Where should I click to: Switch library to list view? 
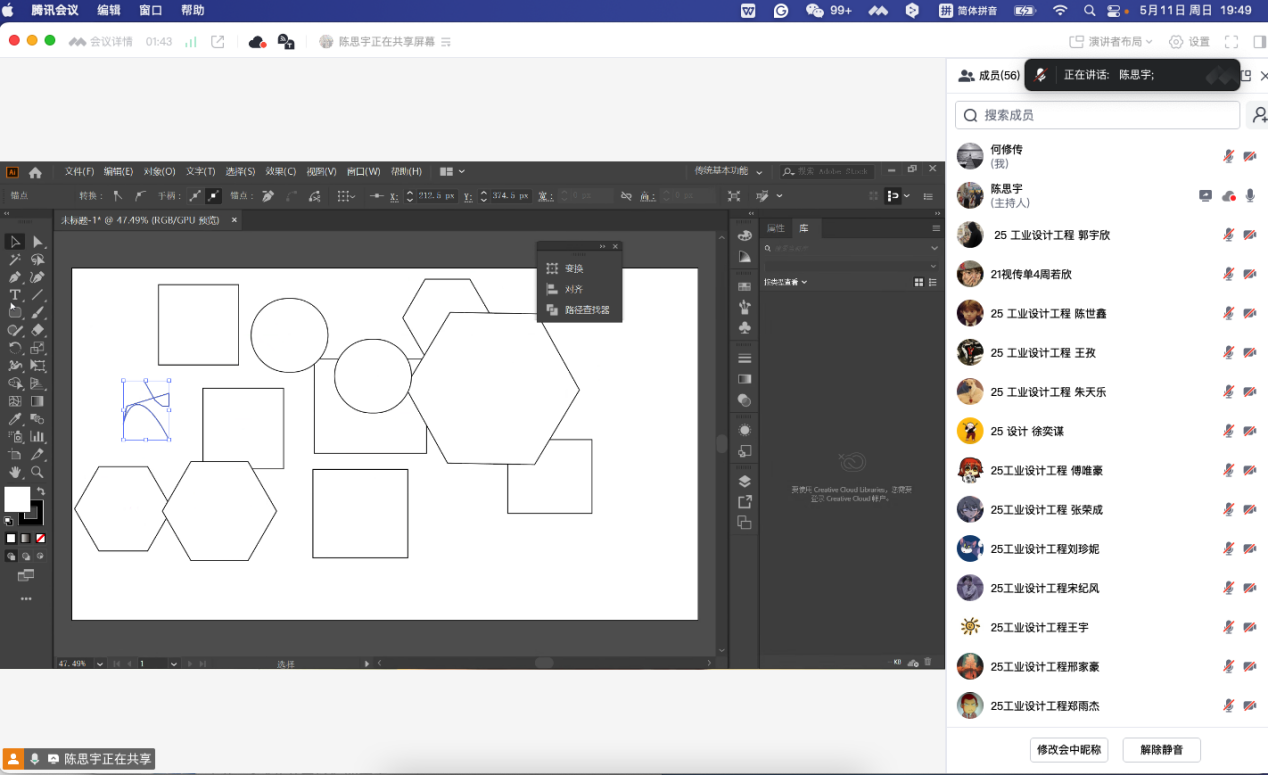935,283
